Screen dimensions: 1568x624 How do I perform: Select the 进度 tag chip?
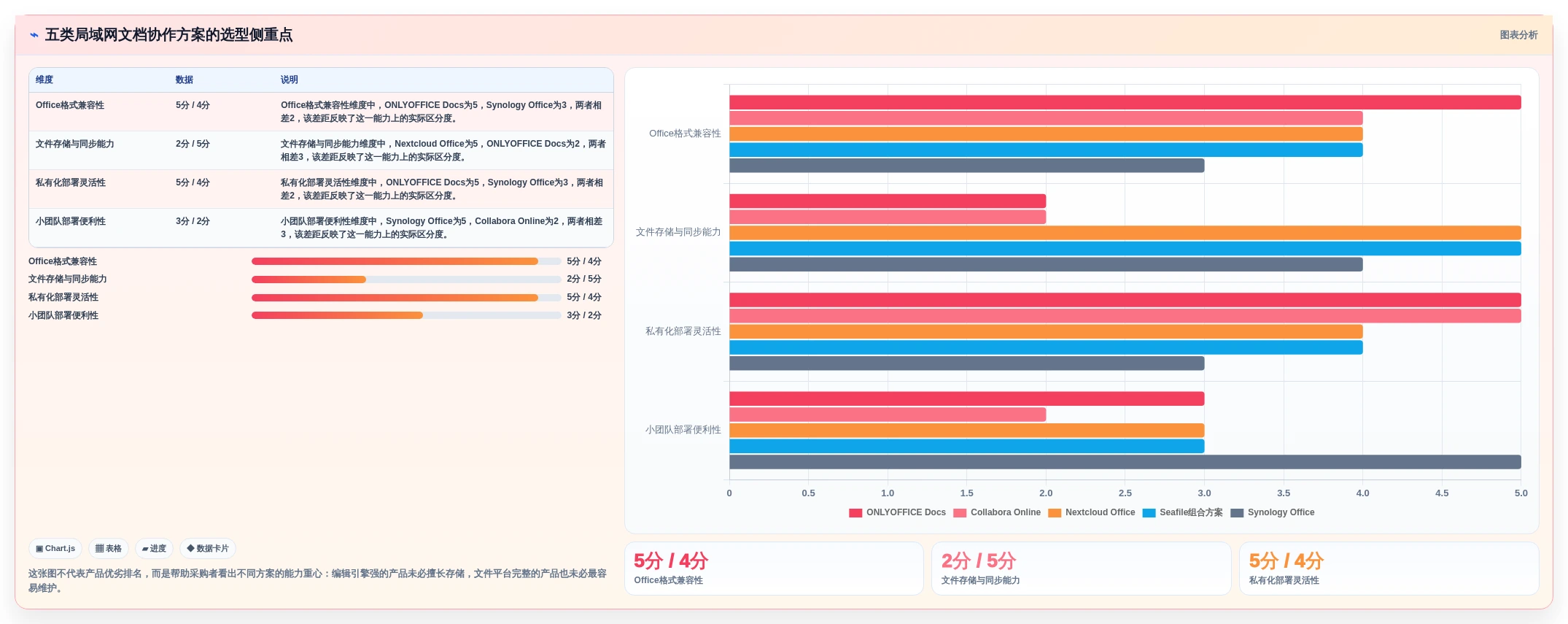(154, 549)
